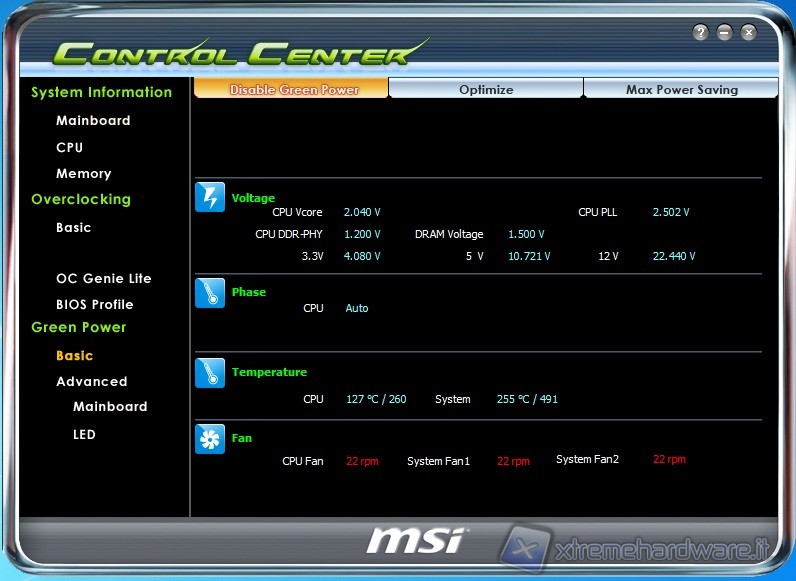Switch to Disable Green Power tab
This screenshot has width=796, height=581.
(291, 89)
